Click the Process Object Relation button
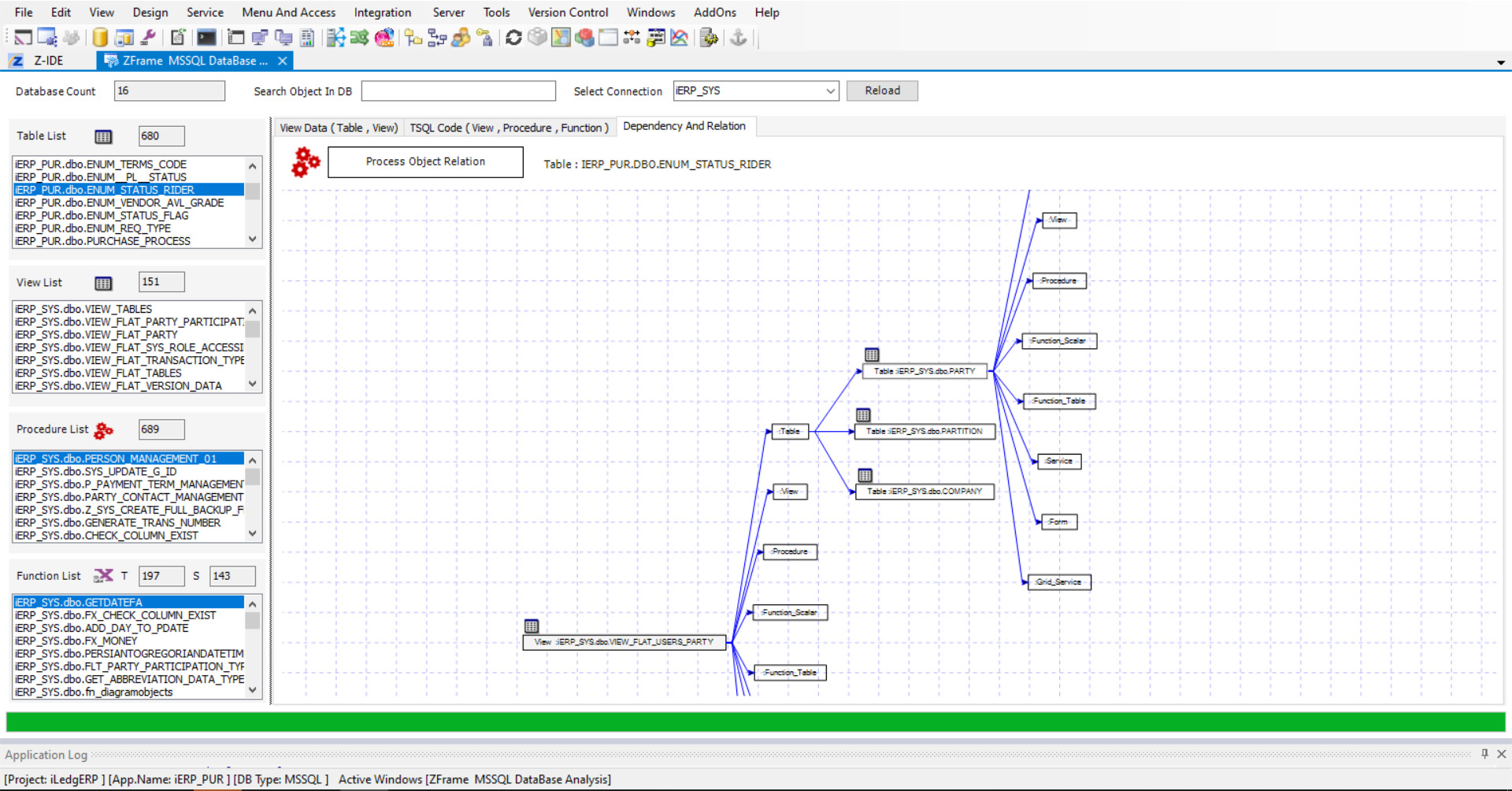This screenshot has height=791, width=1512. click(425, 162)
